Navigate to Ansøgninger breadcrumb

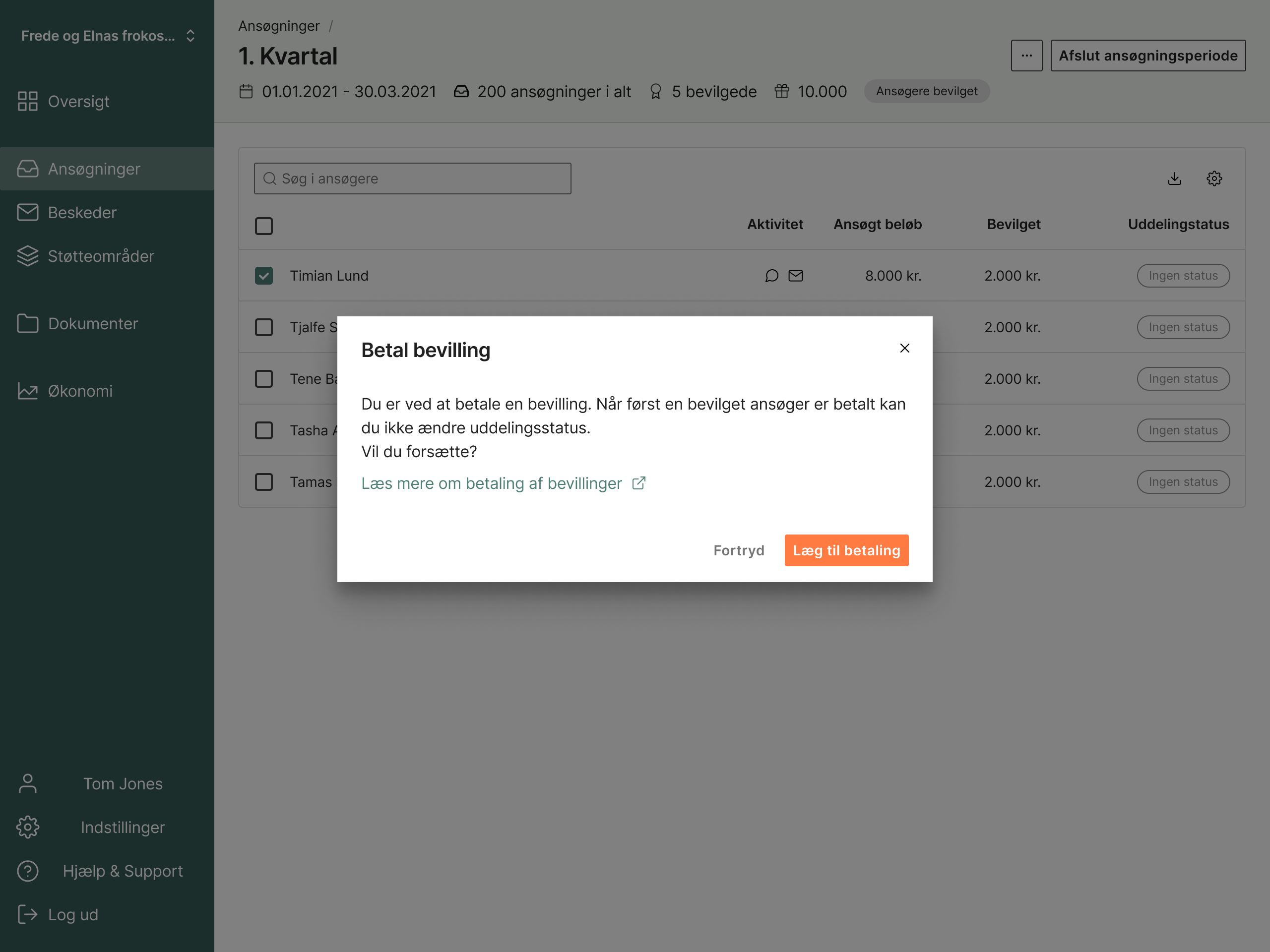(x=279, y=26)
